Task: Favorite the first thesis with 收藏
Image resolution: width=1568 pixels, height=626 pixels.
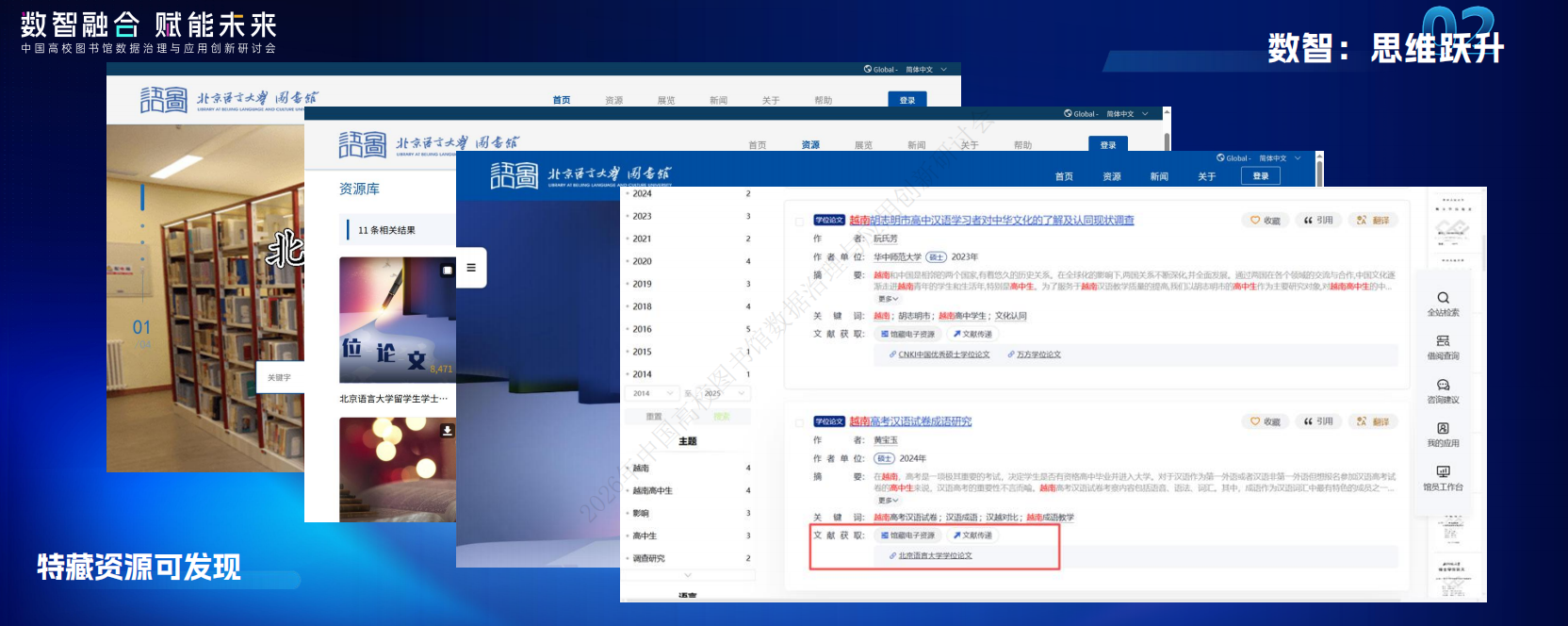Action: [1265, 221]
